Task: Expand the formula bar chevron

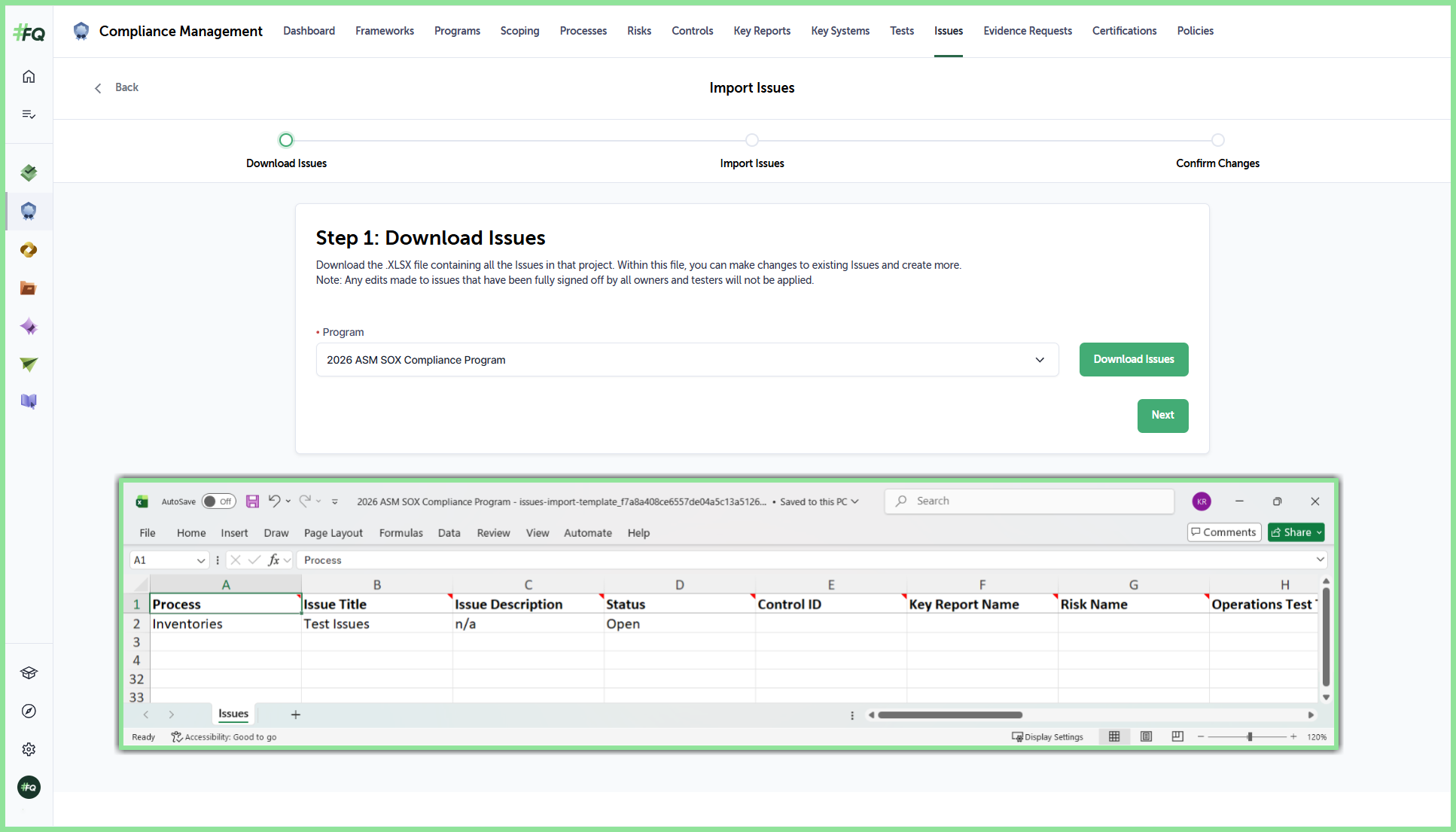Action: (1320, 559)
